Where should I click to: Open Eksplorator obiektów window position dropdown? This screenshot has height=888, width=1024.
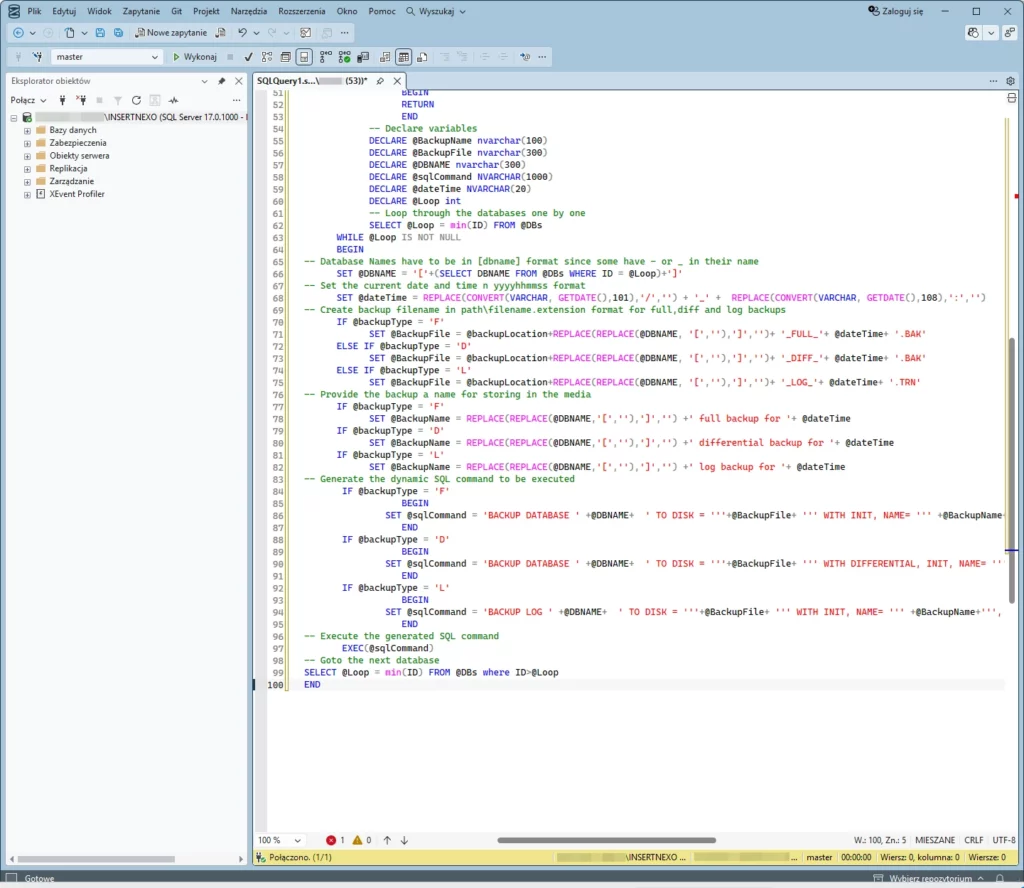204,81
